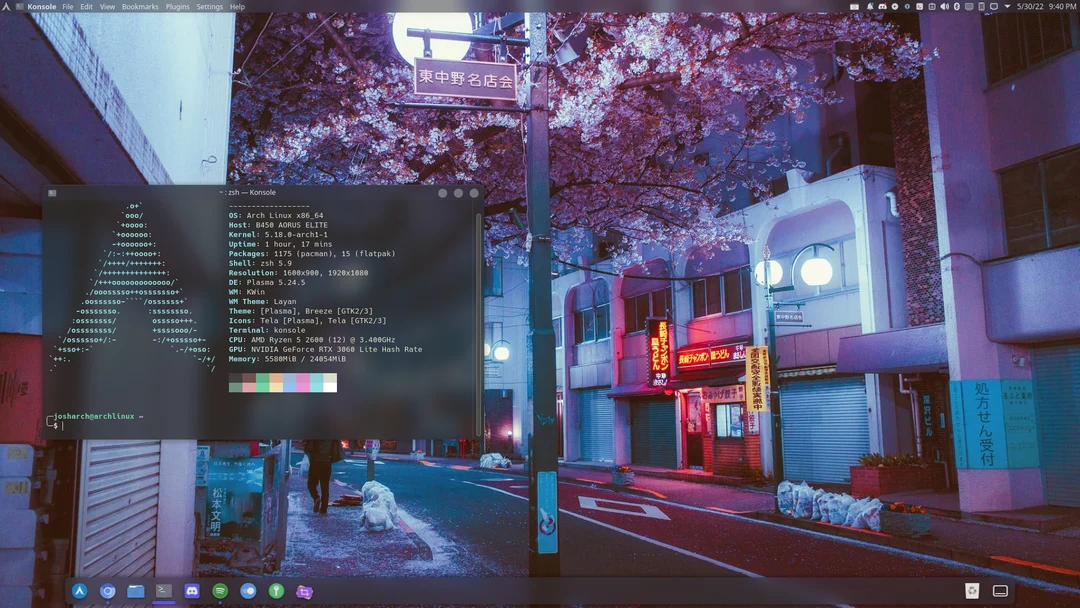The width and height of the screenshot is (1080, 608).
Task: Open the Trash from the taskbar
Action: point(972,591)
